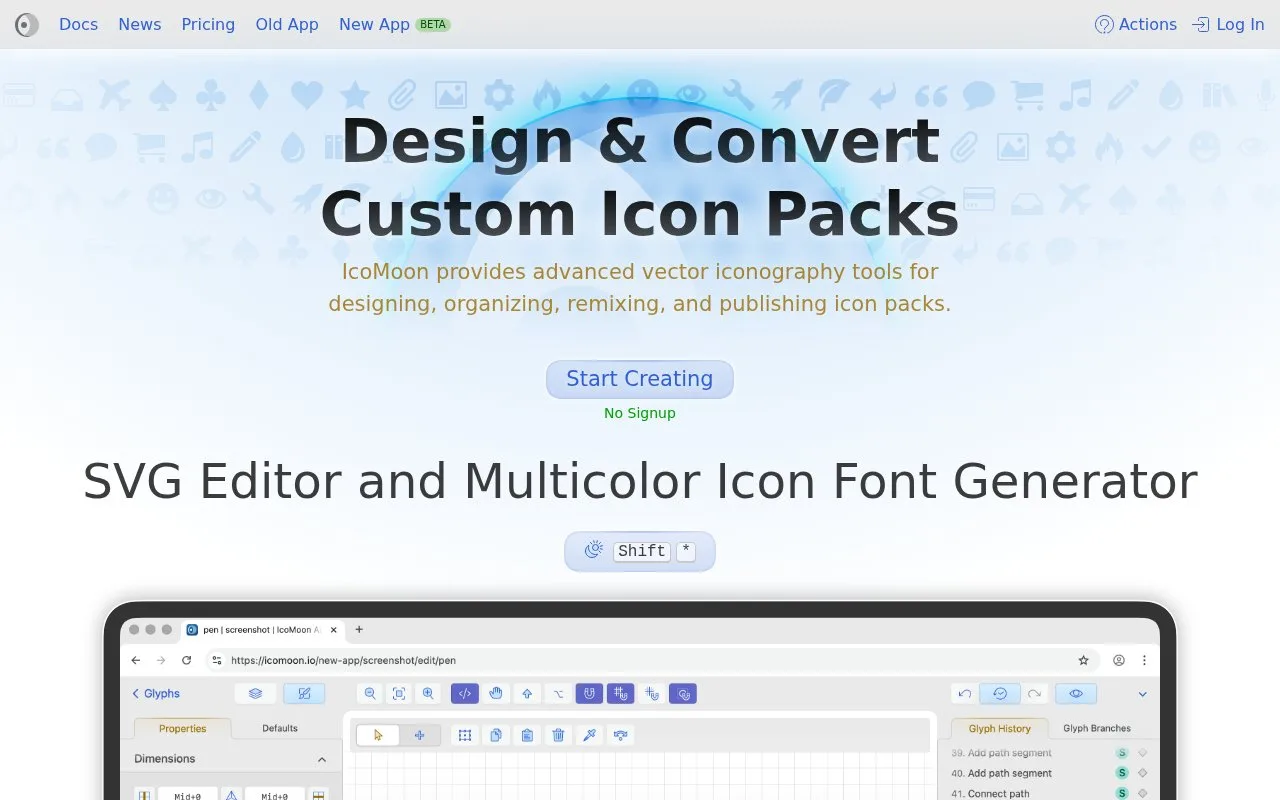Click the copy icon in canvas toolbar
Image resolution: width=1280 pixels, height=800 pixels.
496,735
